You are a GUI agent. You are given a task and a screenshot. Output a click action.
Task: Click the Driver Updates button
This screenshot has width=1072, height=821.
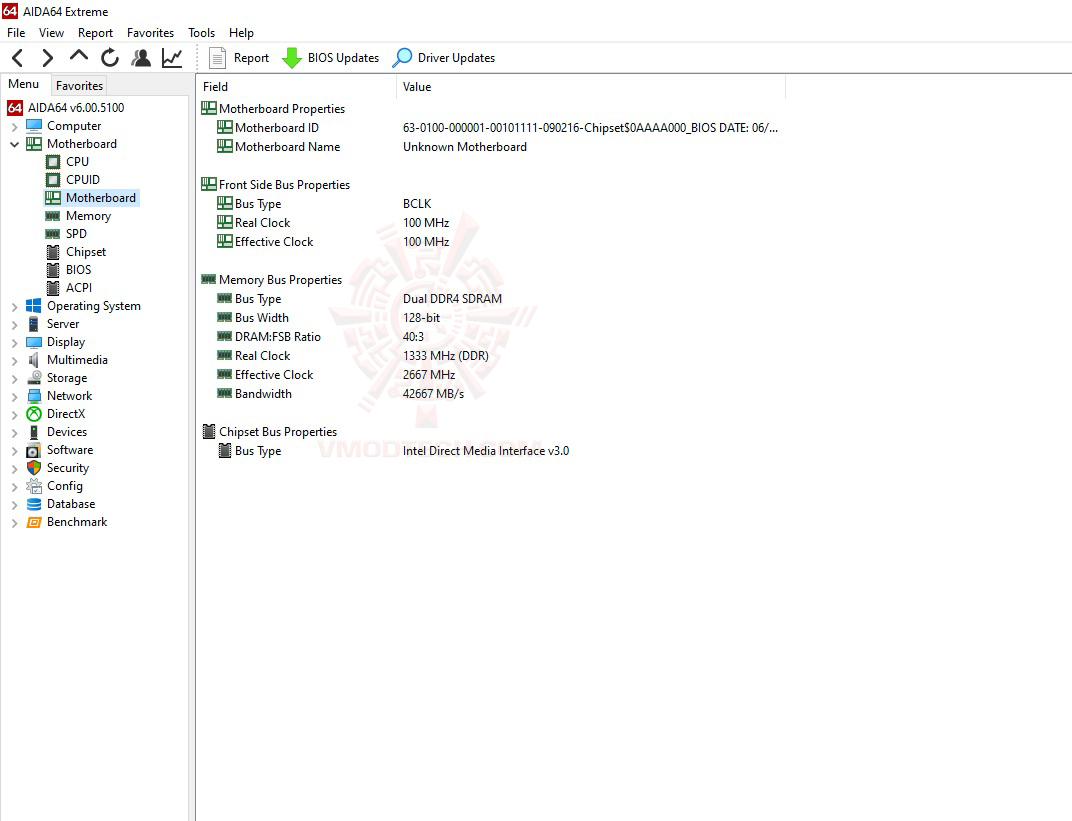pos(444,57)
